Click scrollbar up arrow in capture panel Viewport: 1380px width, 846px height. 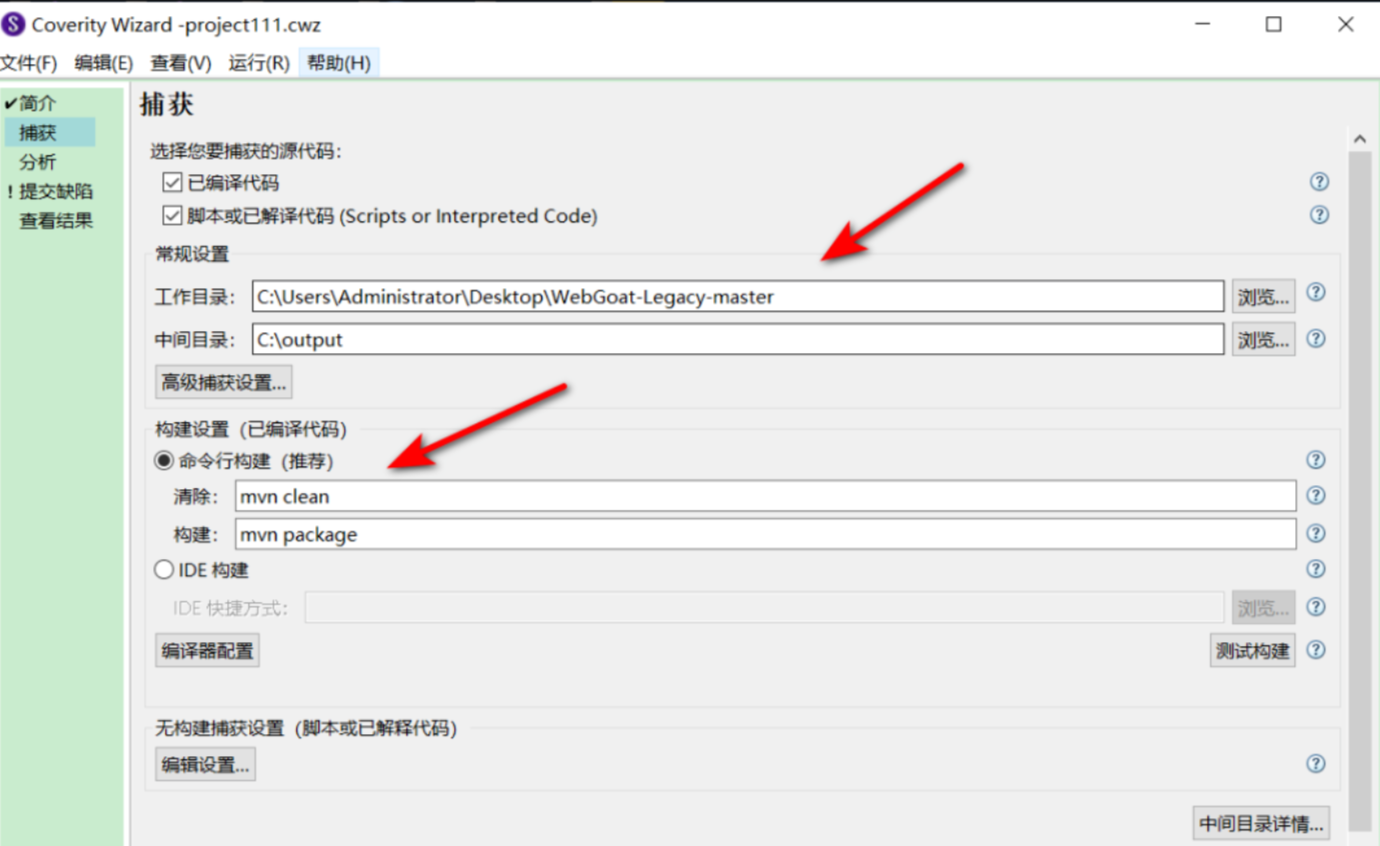pos(1359,139)
